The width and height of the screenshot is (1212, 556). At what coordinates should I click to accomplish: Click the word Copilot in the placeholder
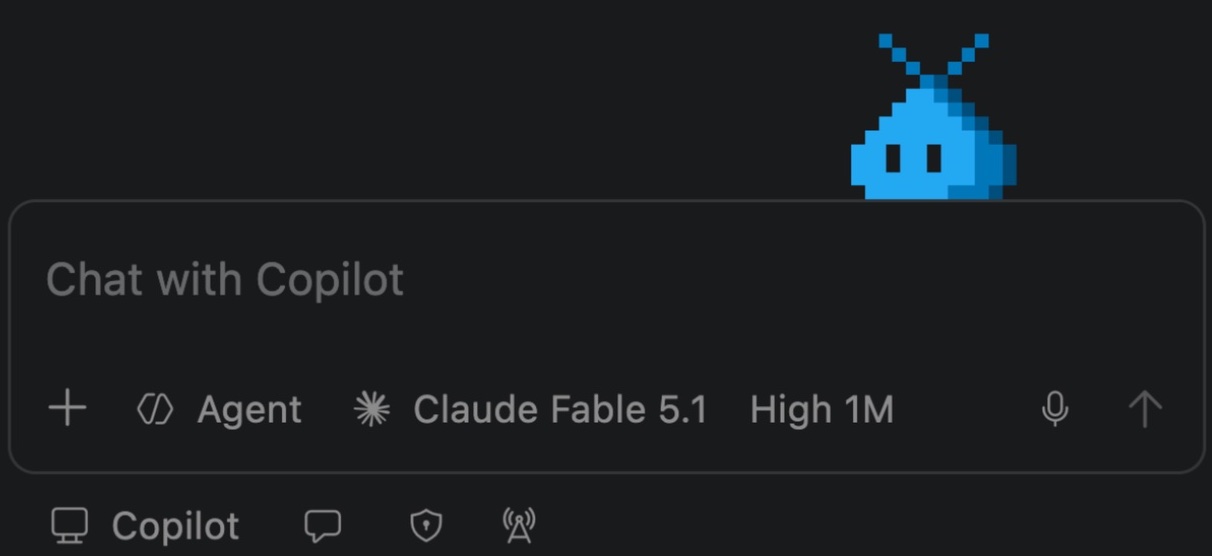[x=330, y=280]
